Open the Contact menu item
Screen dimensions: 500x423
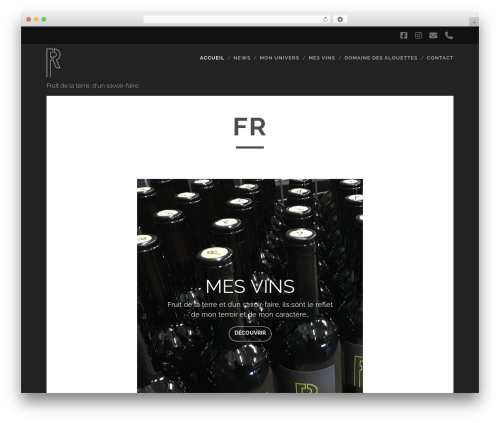440,58
